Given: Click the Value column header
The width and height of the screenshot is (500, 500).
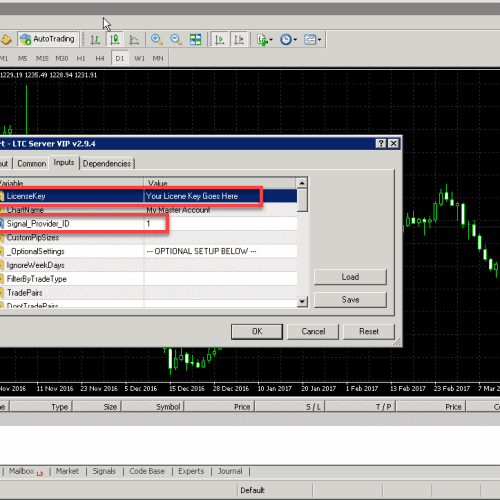Looking at the screenshot, I should coord(220,183).
